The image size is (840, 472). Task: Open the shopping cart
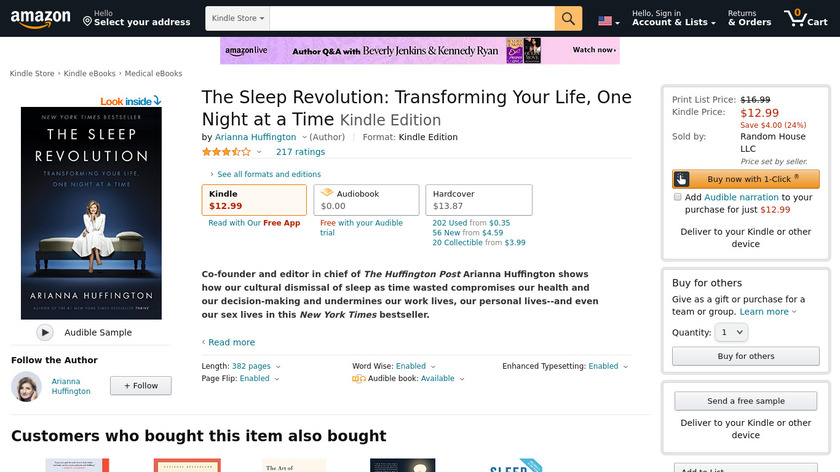[x=806, y=19]
